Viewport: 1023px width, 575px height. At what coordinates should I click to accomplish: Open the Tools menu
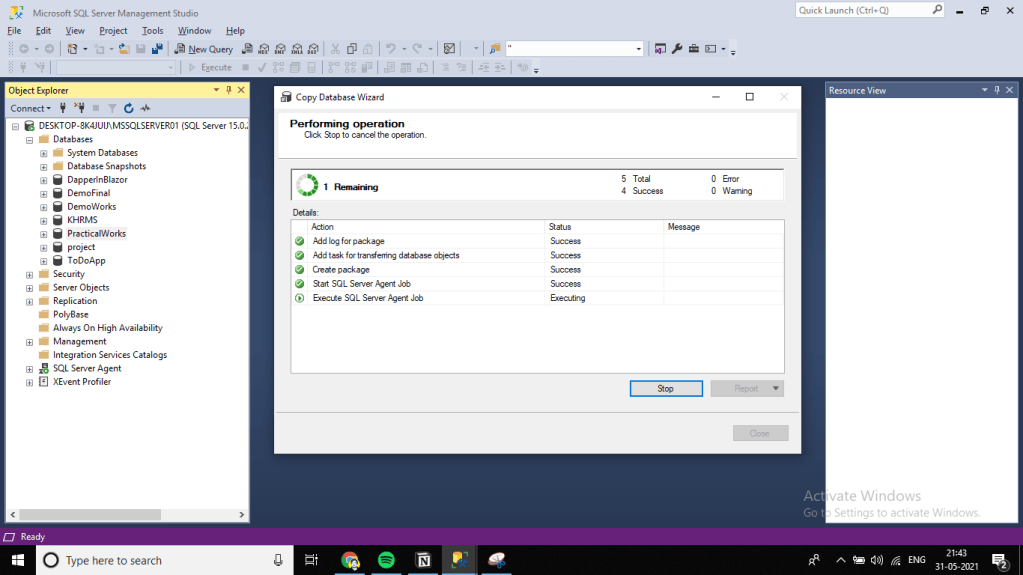(x=152, y=31)
